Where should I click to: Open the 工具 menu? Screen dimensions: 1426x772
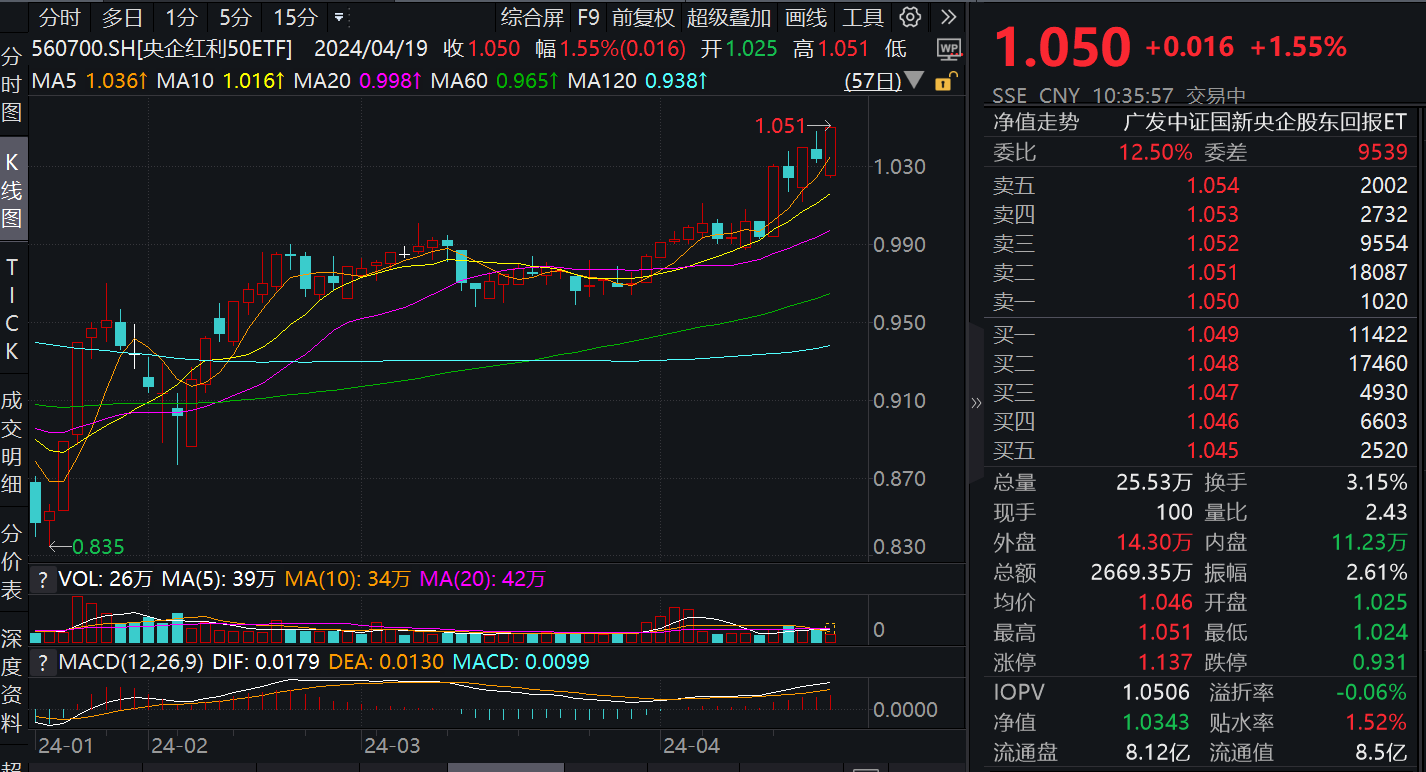[862, 17]
